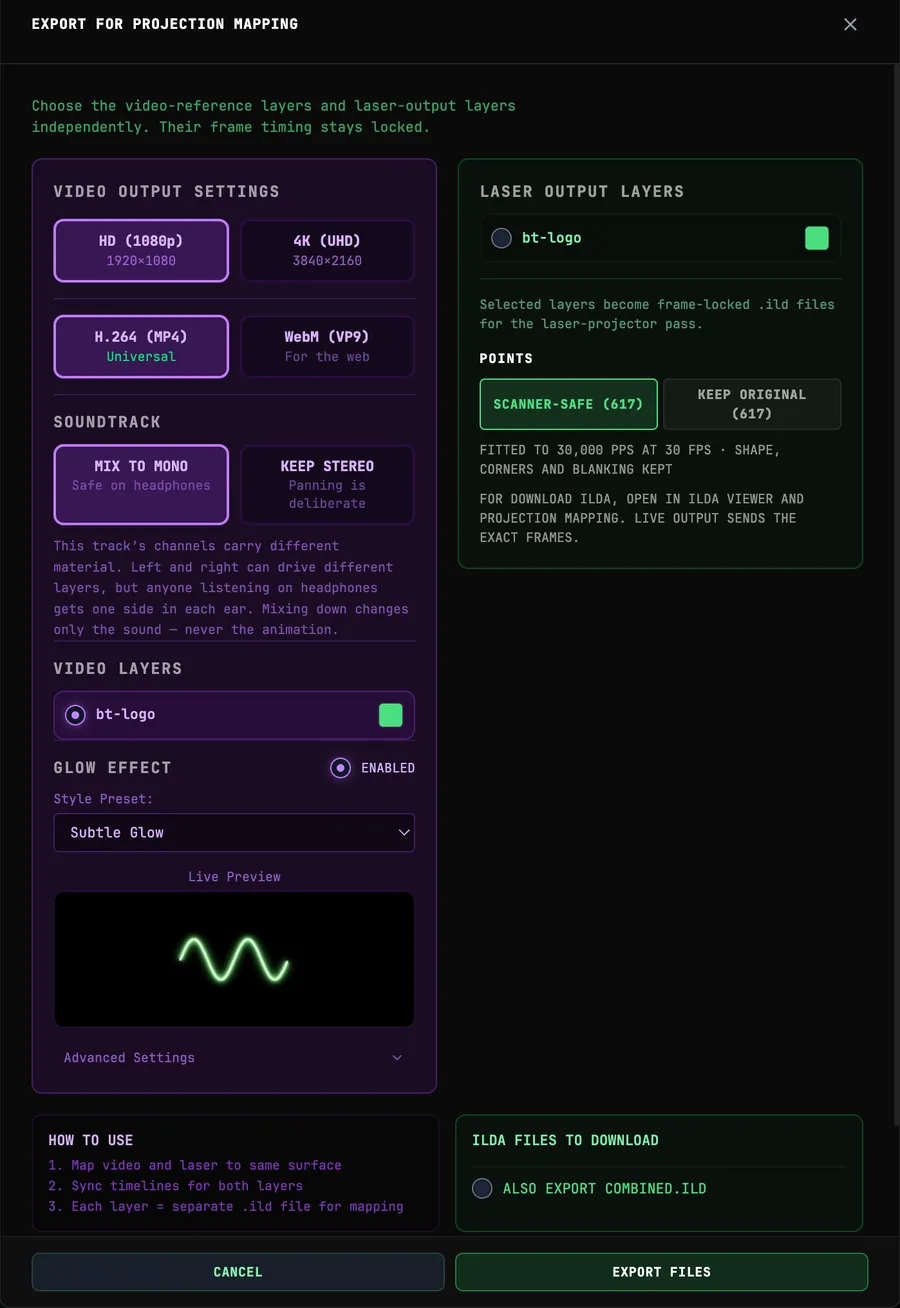Click the 'Soundtrack' section heading
This screenshot has width=900, height=1308.
click(107, 422)
